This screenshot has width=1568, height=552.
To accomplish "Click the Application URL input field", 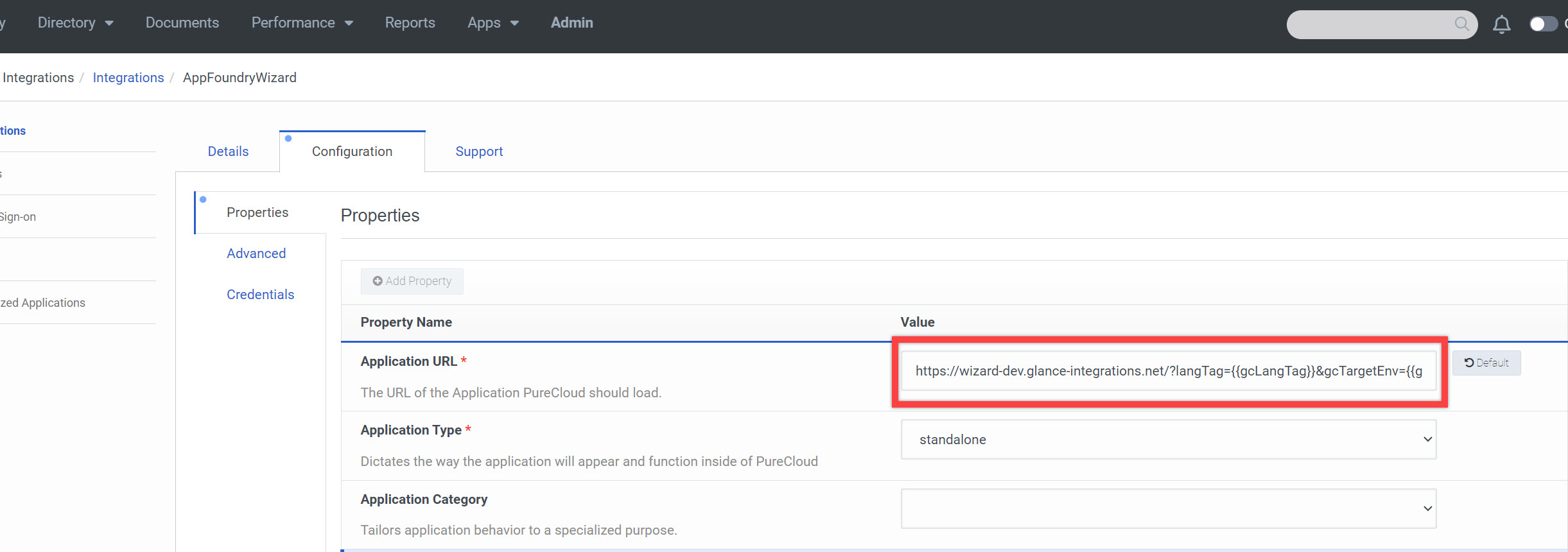I will [x=1168, y=371].
